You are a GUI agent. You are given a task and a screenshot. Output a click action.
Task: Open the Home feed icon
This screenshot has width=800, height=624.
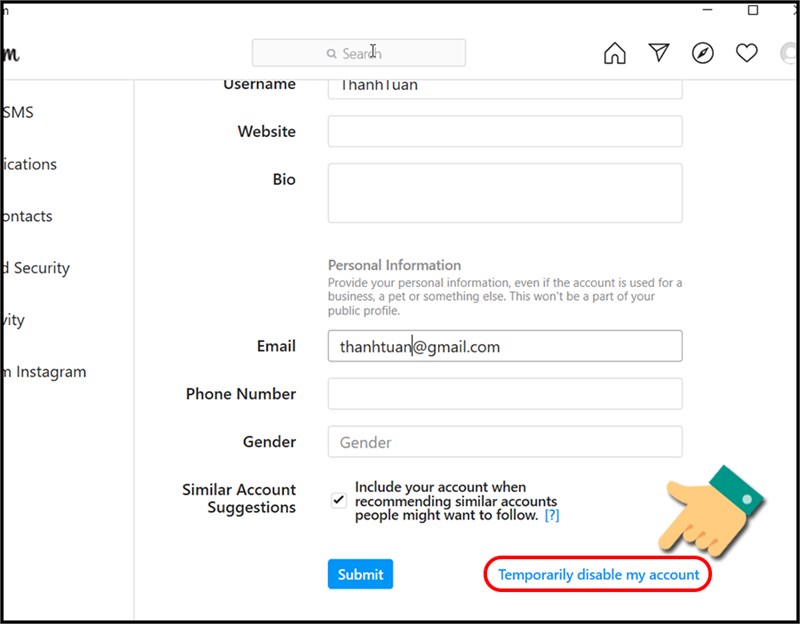(614, 53)
